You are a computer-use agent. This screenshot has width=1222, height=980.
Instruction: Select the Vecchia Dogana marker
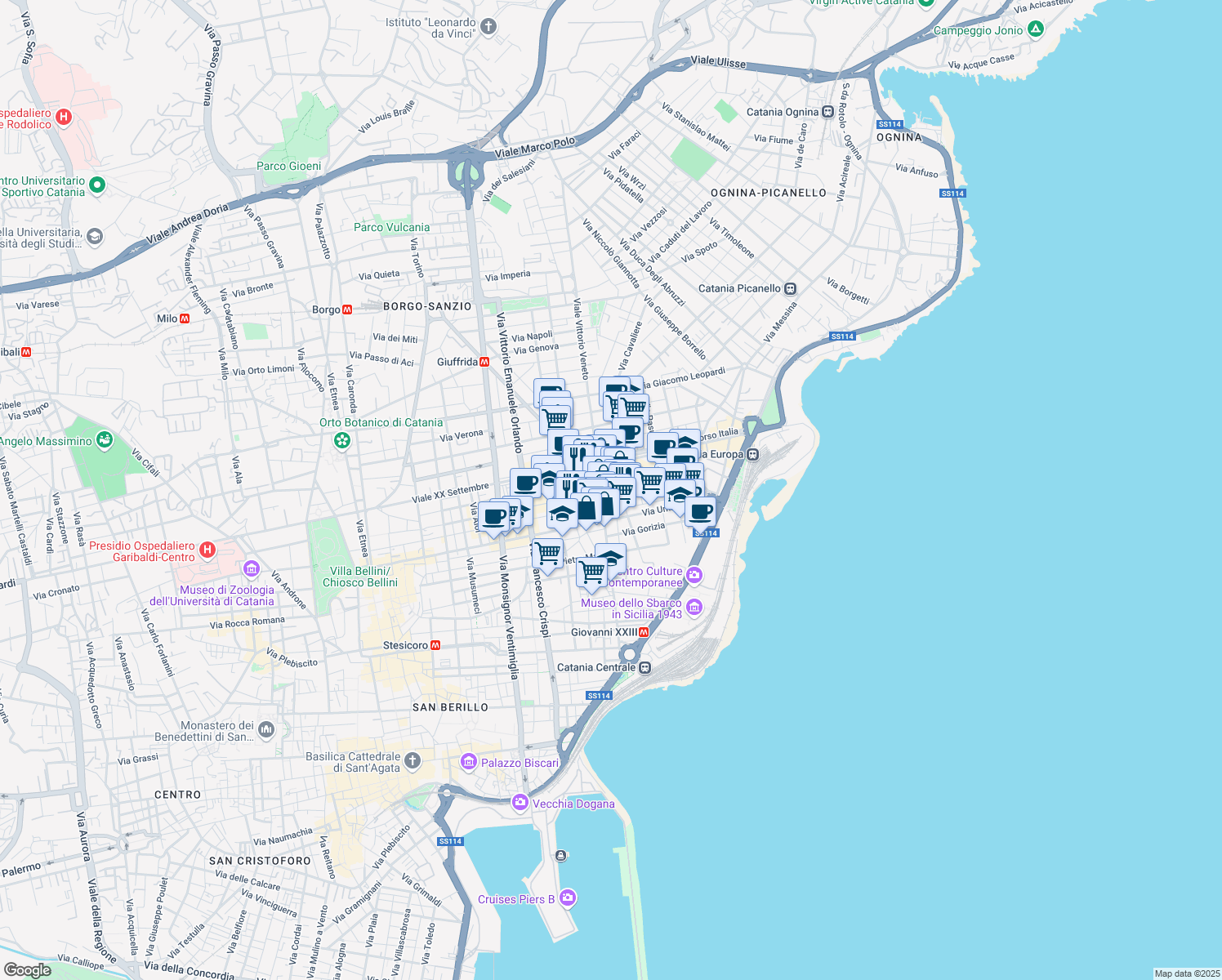(x=520, y=803)
